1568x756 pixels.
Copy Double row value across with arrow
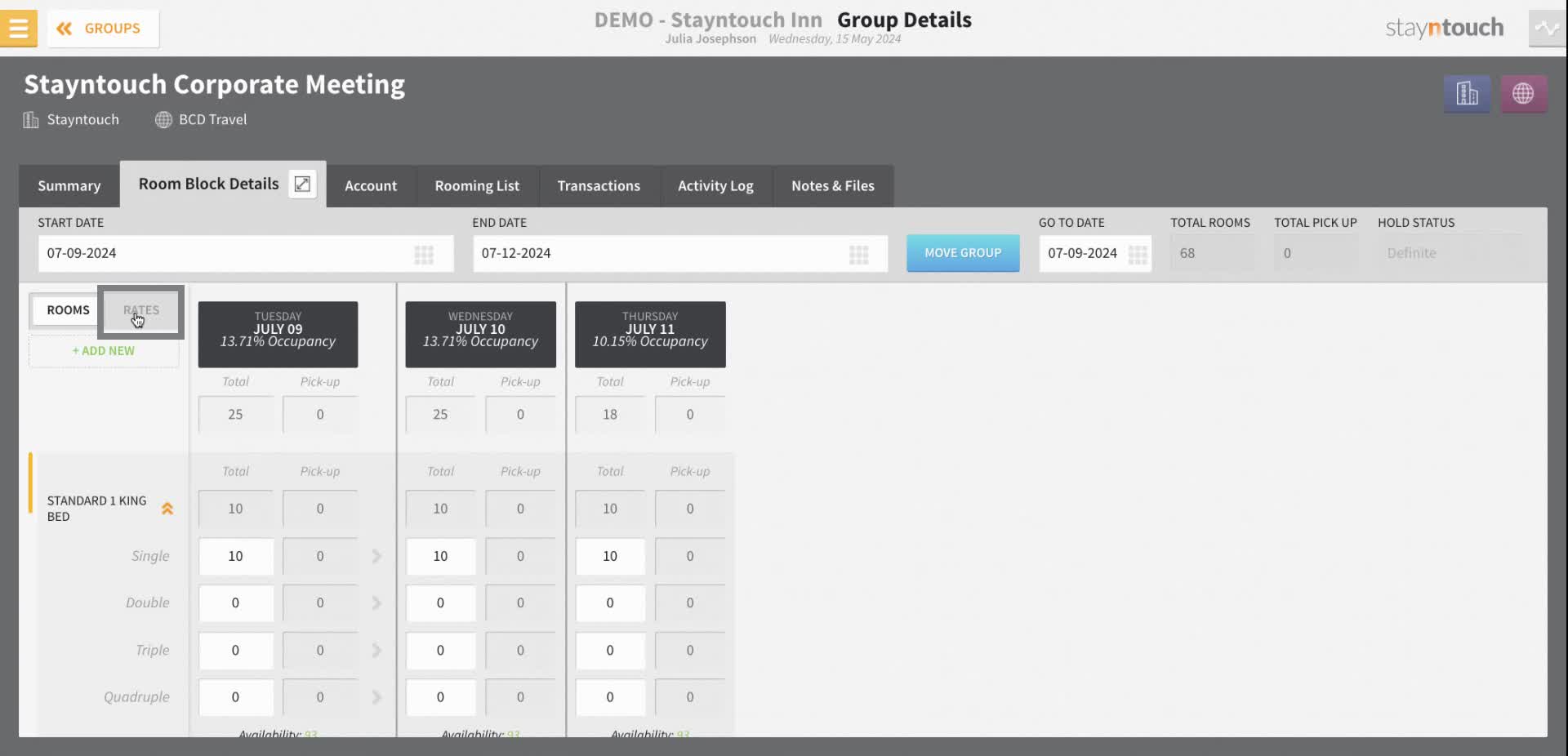376,603
